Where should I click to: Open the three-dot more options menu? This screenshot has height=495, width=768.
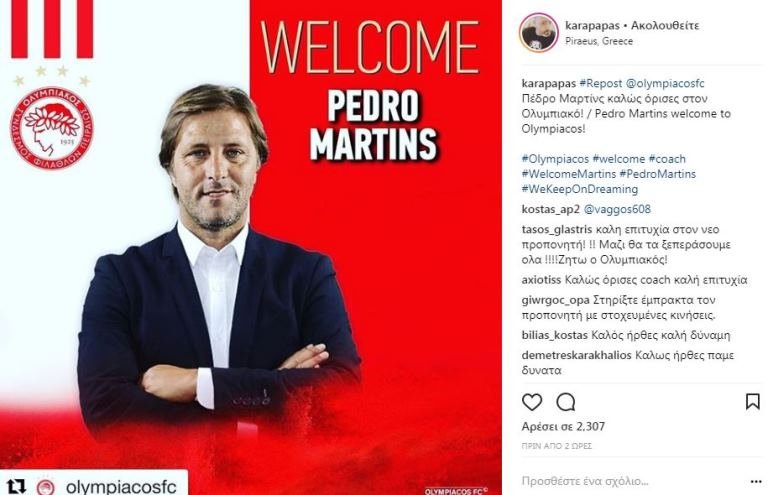click(756, 482)
